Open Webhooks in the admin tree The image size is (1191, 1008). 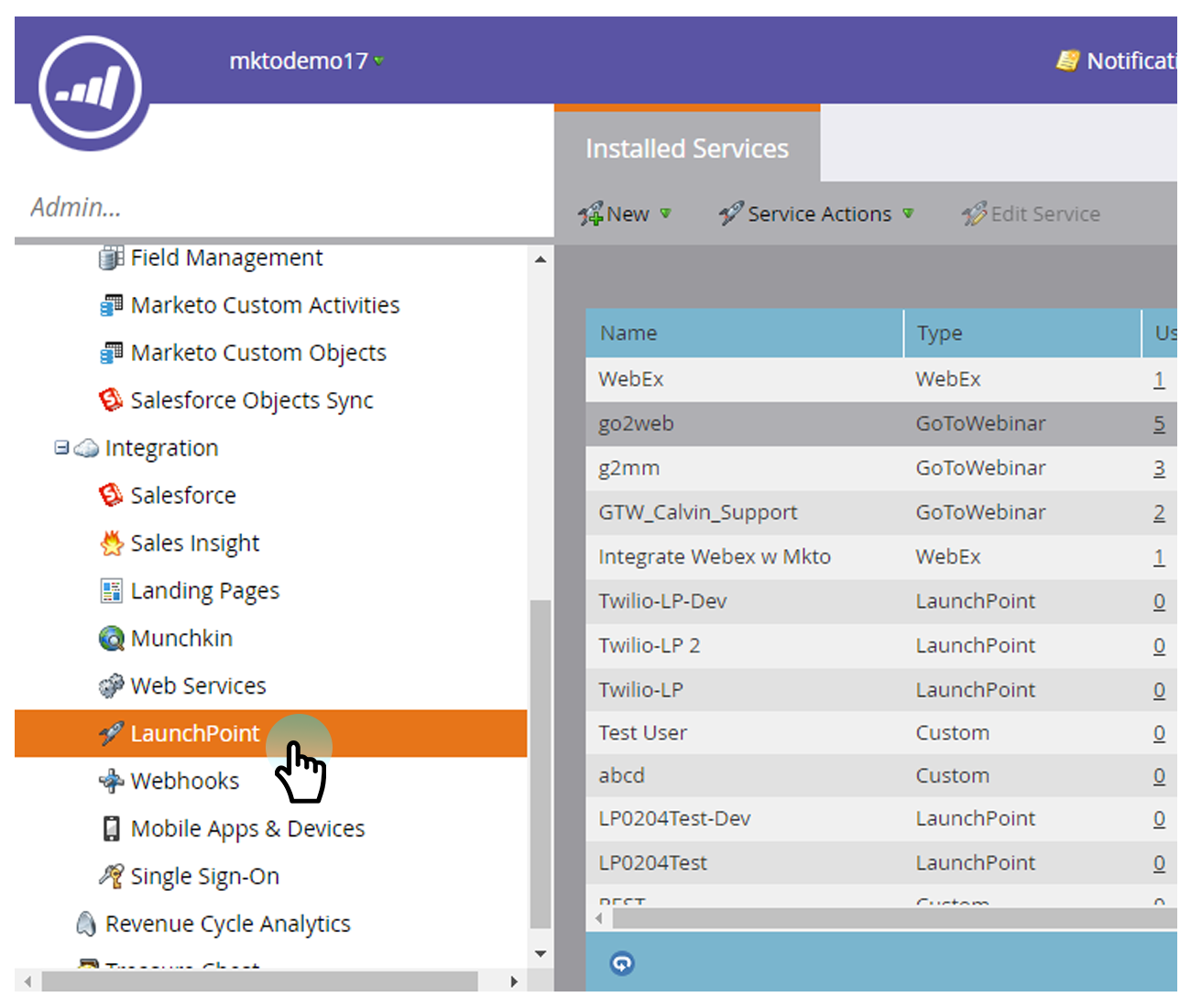184,782
